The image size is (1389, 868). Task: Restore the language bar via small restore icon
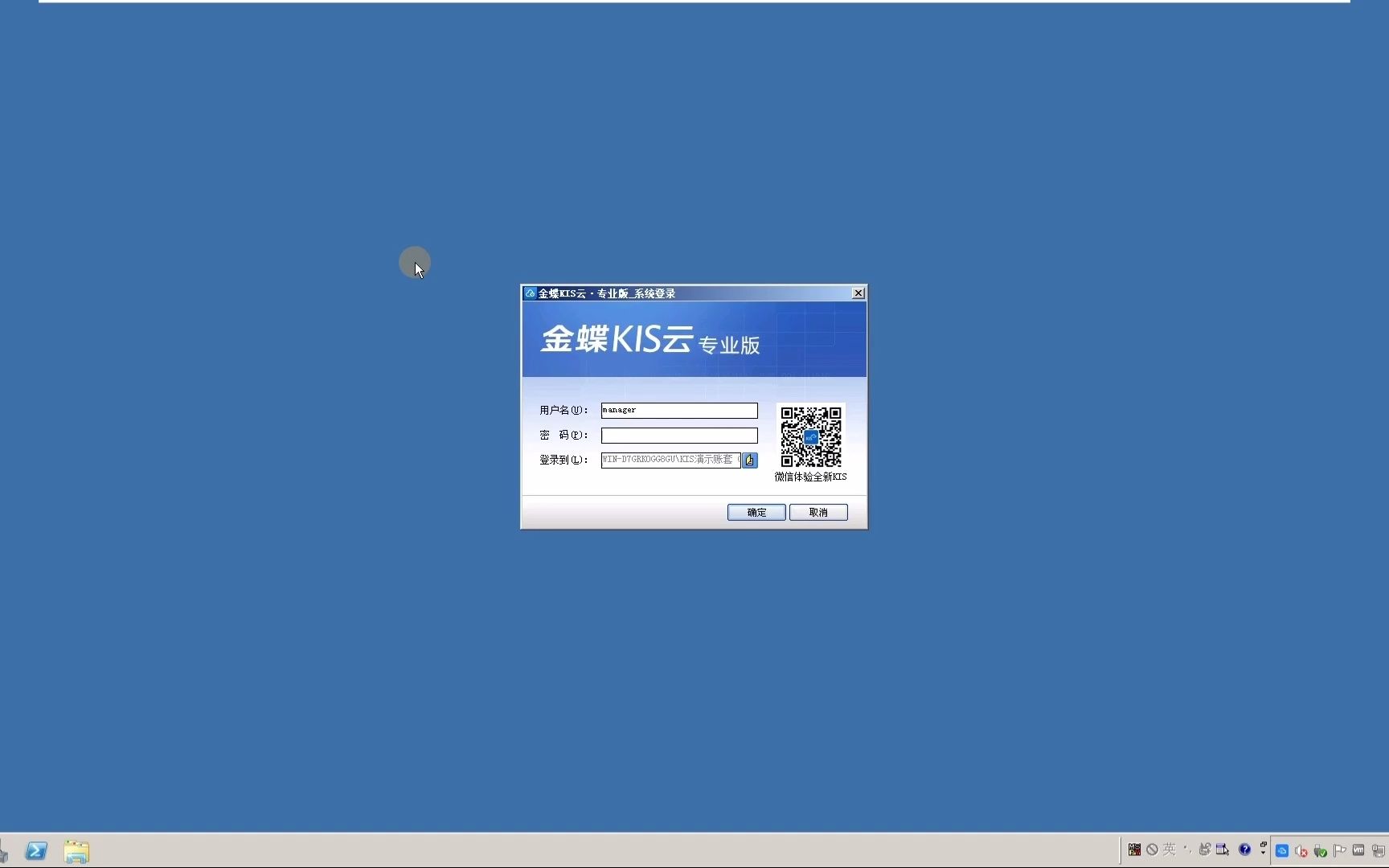(1264, 844)
